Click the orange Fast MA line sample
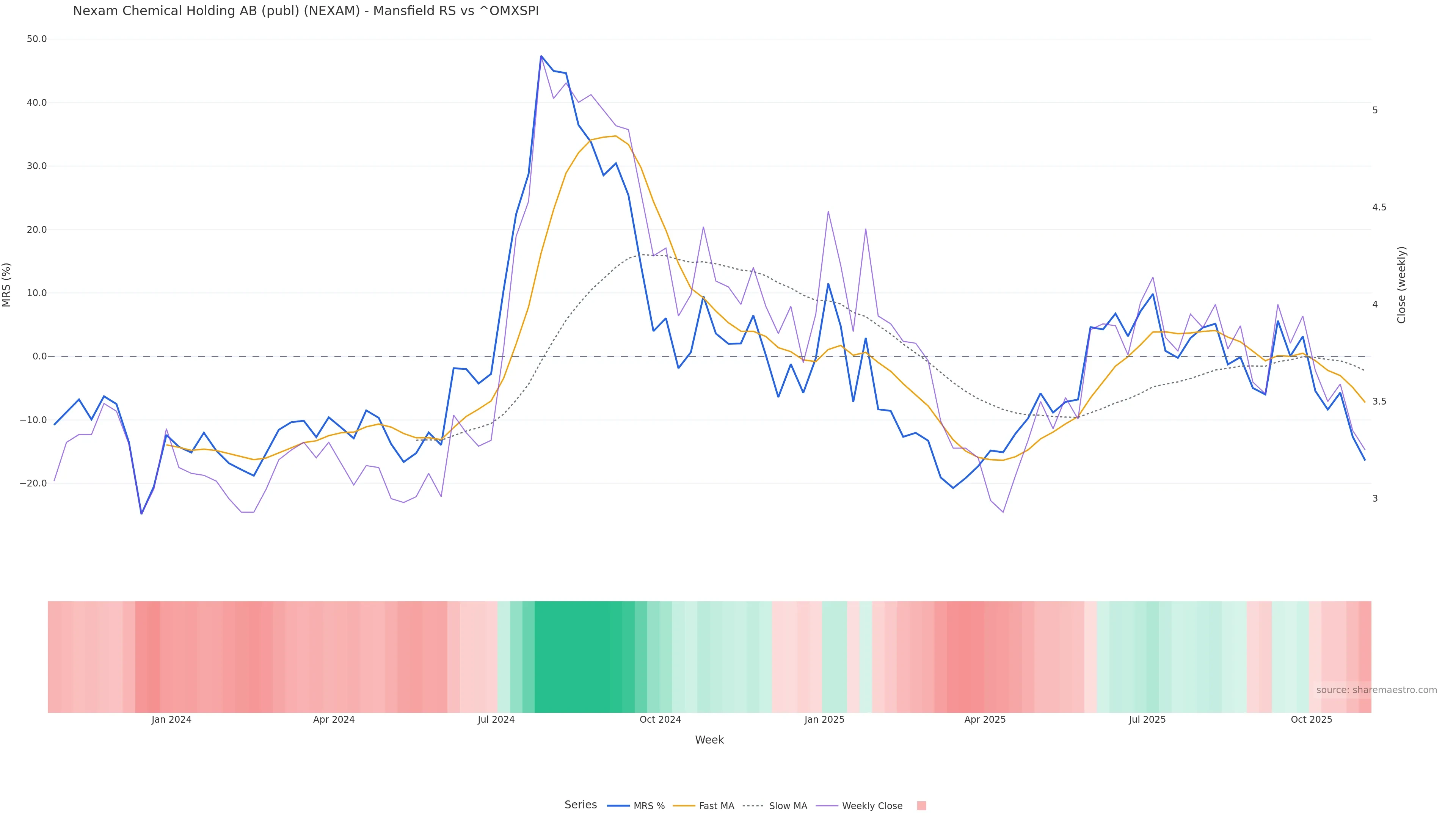Screen dimensions: 1456x819 click(684, 806)
